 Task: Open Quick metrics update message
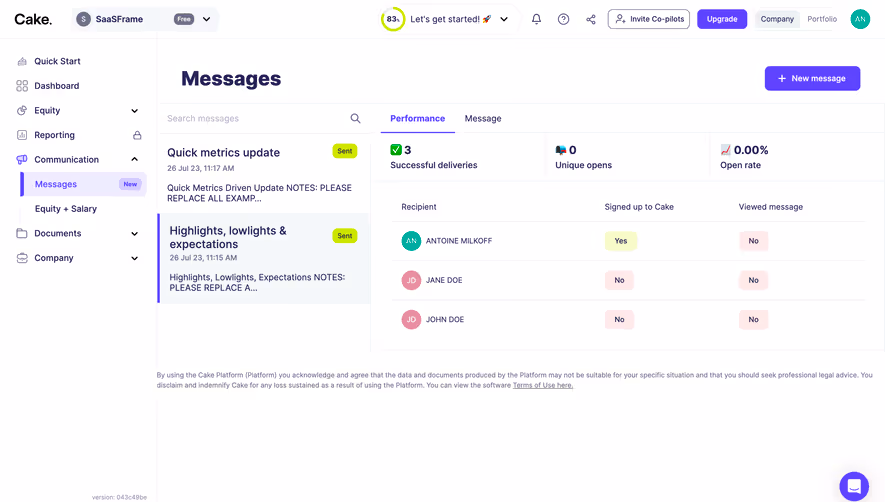263,174
